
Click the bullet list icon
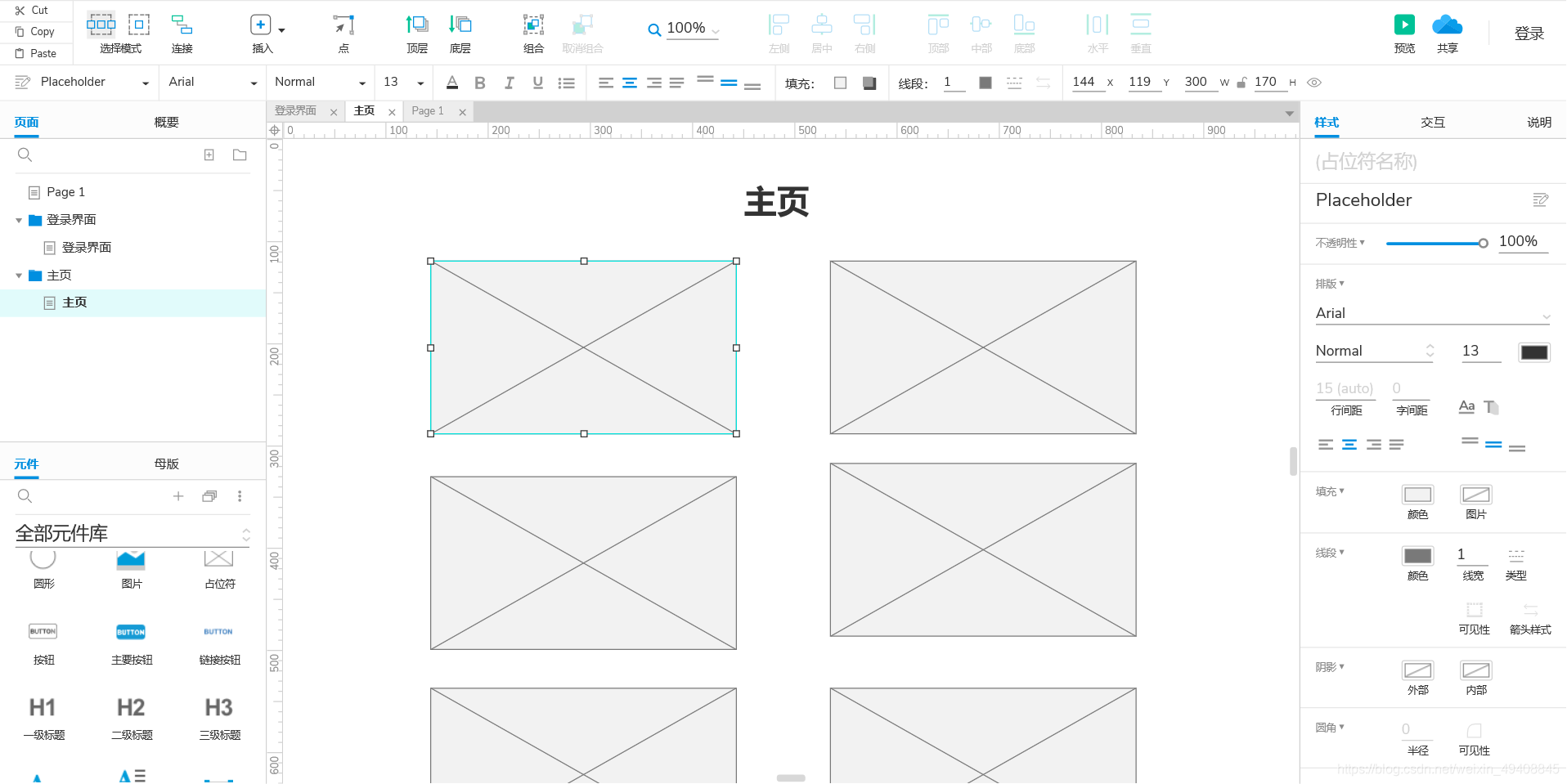(566, 83)
